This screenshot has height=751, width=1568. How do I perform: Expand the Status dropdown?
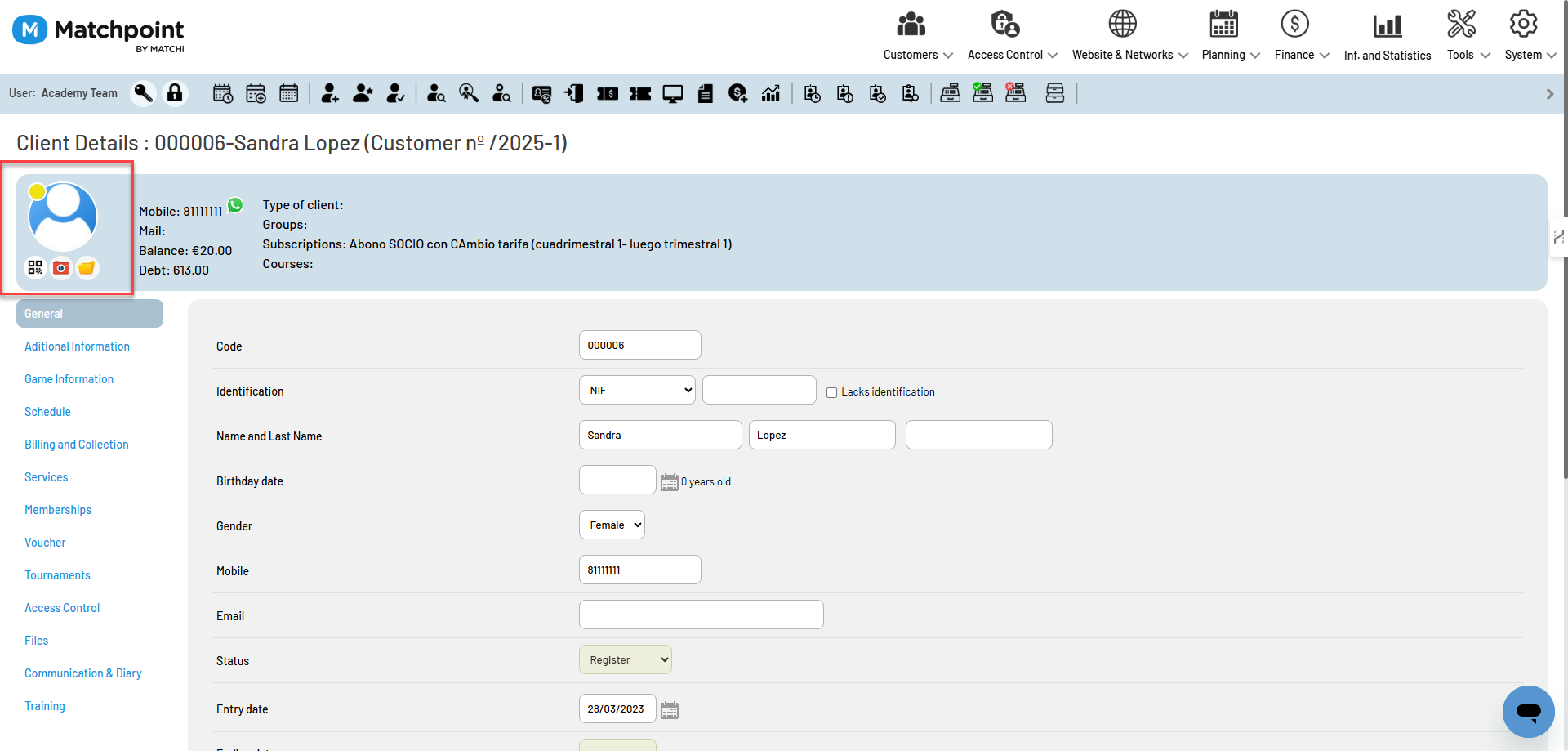[625, 660]
